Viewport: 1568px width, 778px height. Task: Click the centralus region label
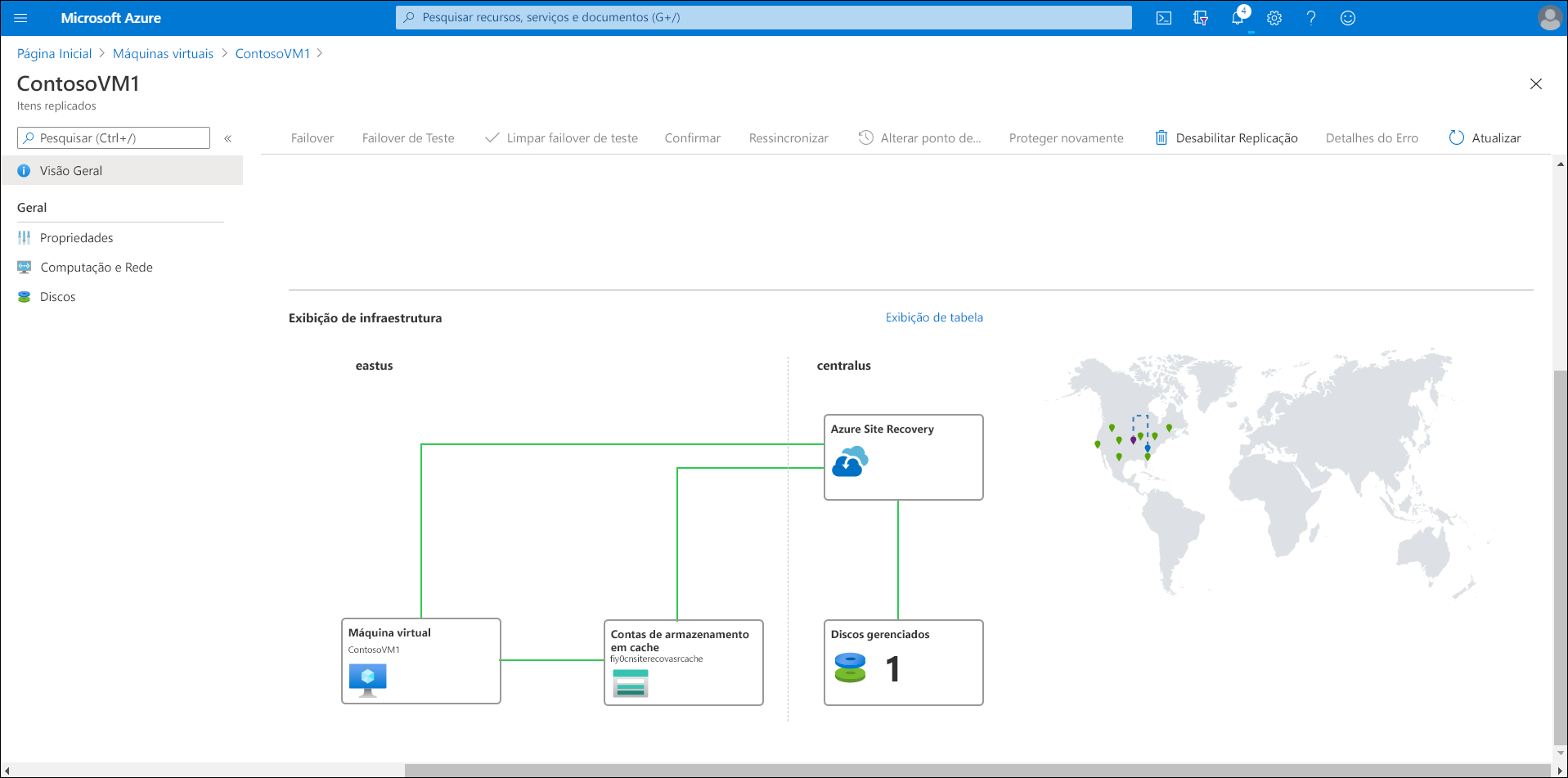[x=843, y=366]
